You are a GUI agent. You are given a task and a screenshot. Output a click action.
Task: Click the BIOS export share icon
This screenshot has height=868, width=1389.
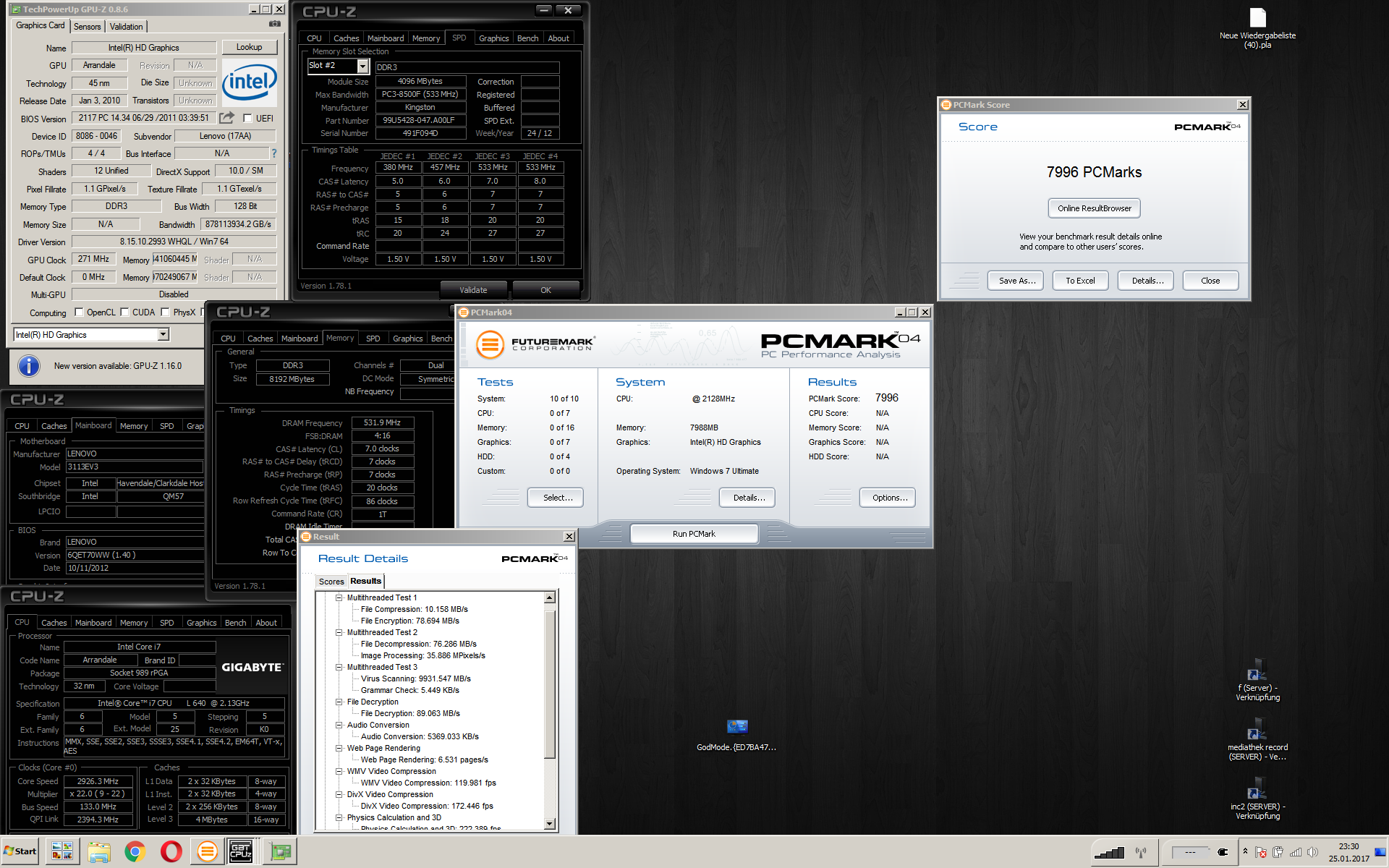pyautogui.click(x=227, y=118)
